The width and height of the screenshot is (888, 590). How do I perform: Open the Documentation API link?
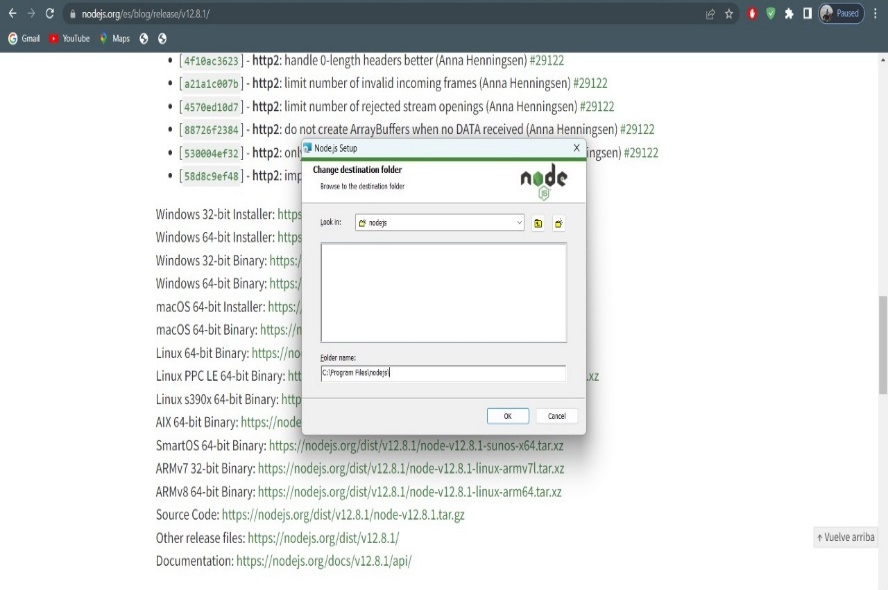point(324,561)
